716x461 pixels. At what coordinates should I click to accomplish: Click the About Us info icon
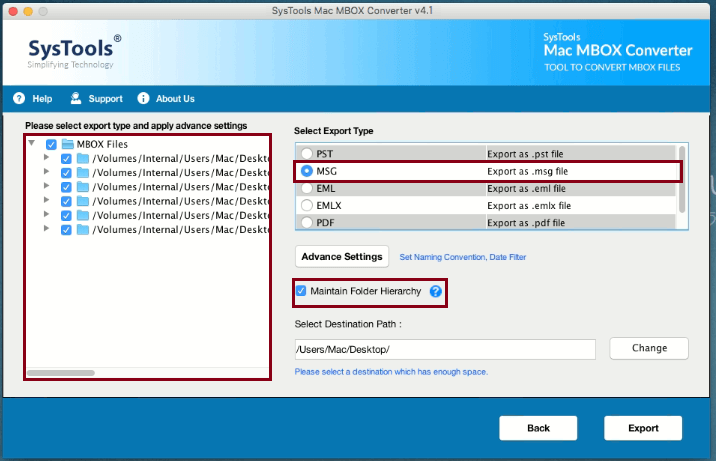(143, 99)
